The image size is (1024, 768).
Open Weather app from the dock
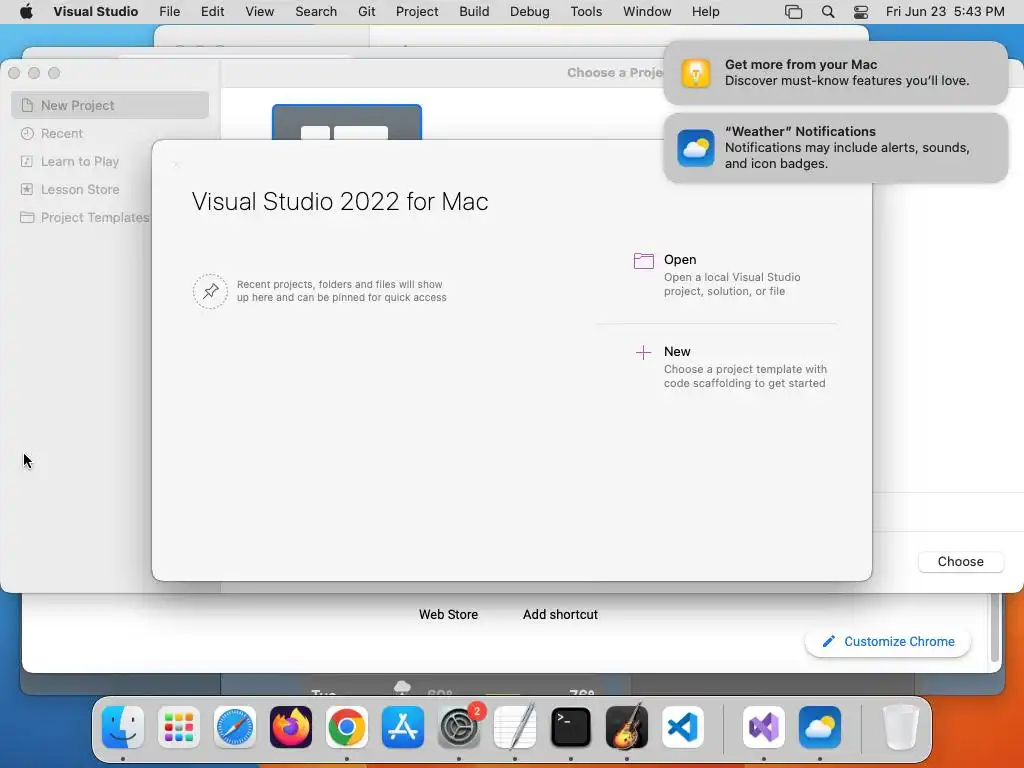tap(820, 727)
